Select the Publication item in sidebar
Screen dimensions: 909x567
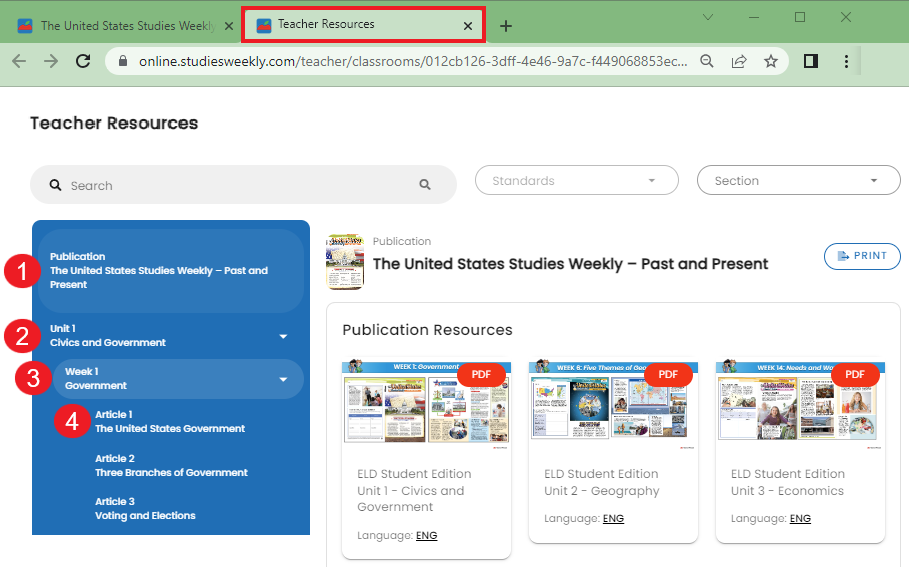(x=171, y=271)
